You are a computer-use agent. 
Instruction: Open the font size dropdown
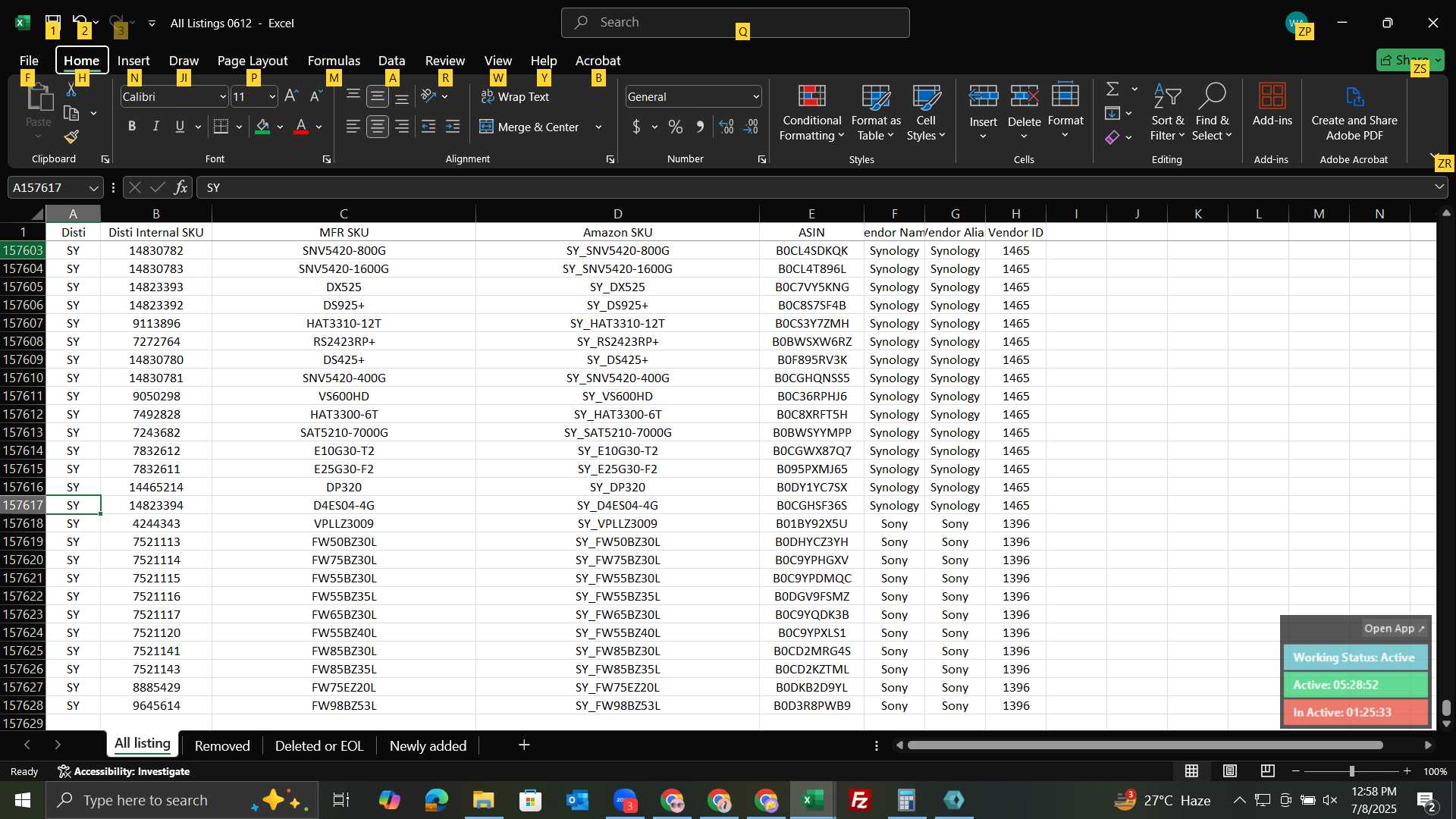(272, 97)
